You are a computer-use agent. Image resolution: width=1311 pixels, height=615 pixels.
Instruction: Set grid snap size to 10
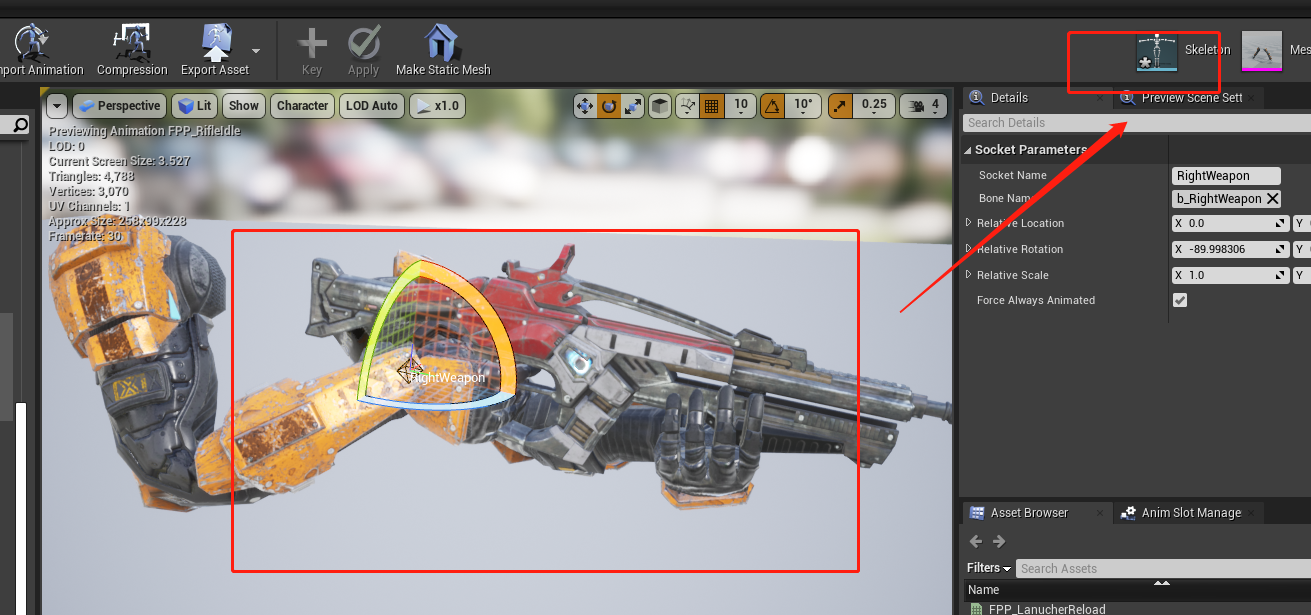tap(742, 104)
